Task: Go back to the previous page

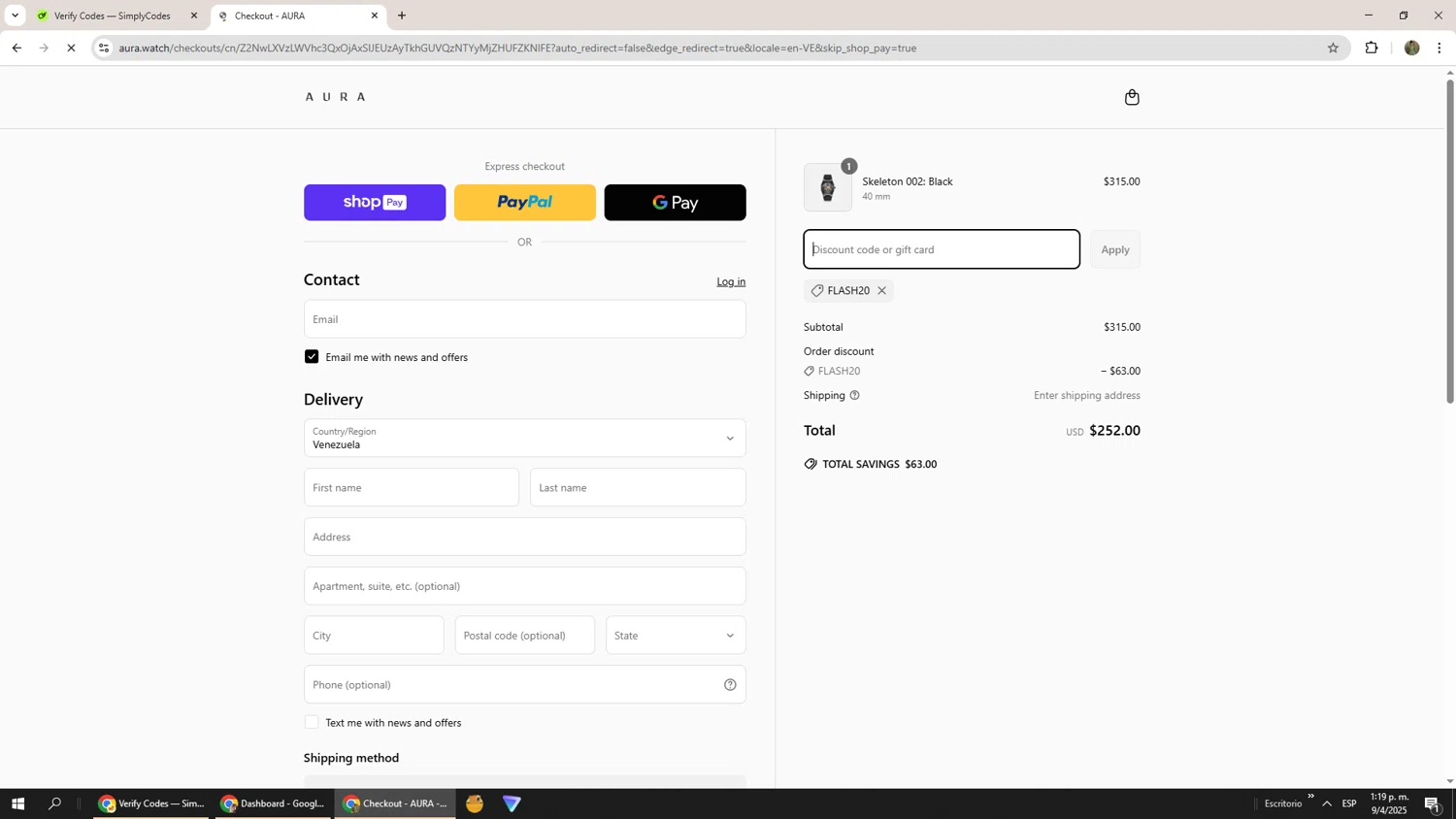Action: [17, 48]
